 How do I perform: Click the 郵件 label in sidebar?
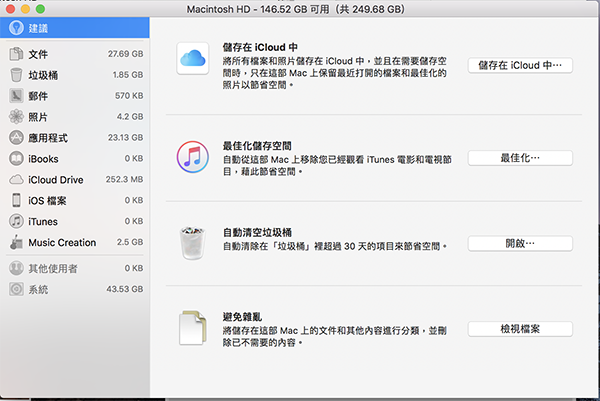click(x=38, y=96)
